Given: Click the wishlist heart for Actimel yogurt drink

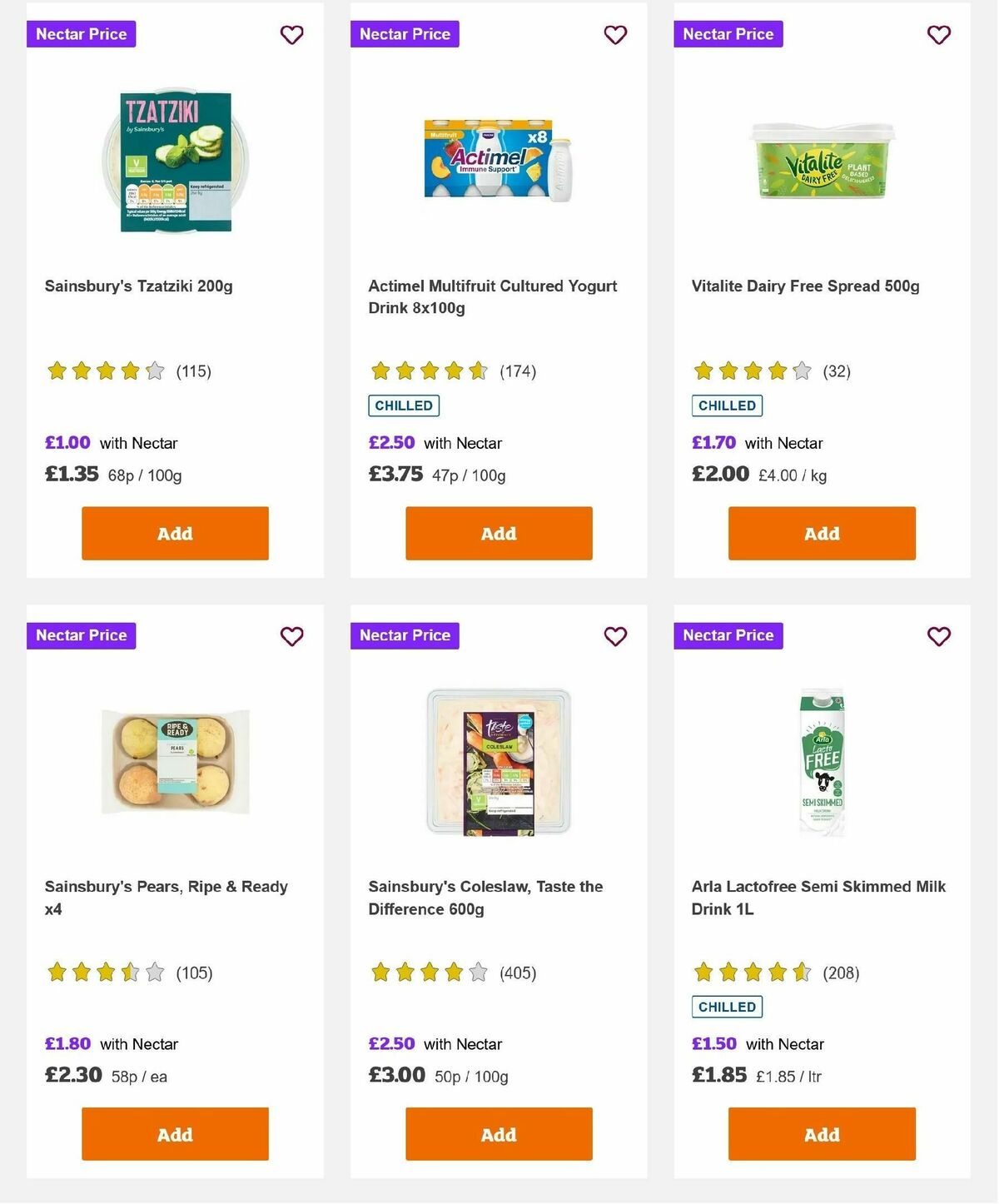Looking at the screenshot, I should [615, 35].
